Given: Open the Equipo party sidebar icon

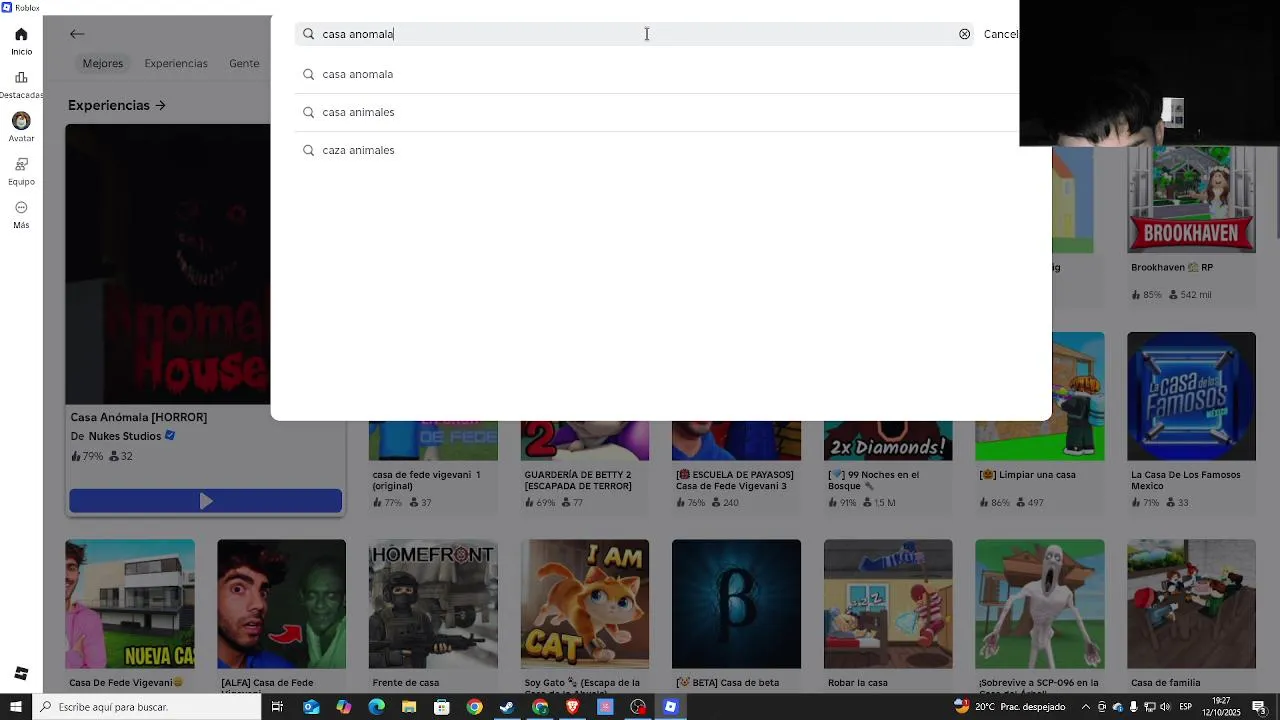Looking at the screenshot, I should point(21,164).
